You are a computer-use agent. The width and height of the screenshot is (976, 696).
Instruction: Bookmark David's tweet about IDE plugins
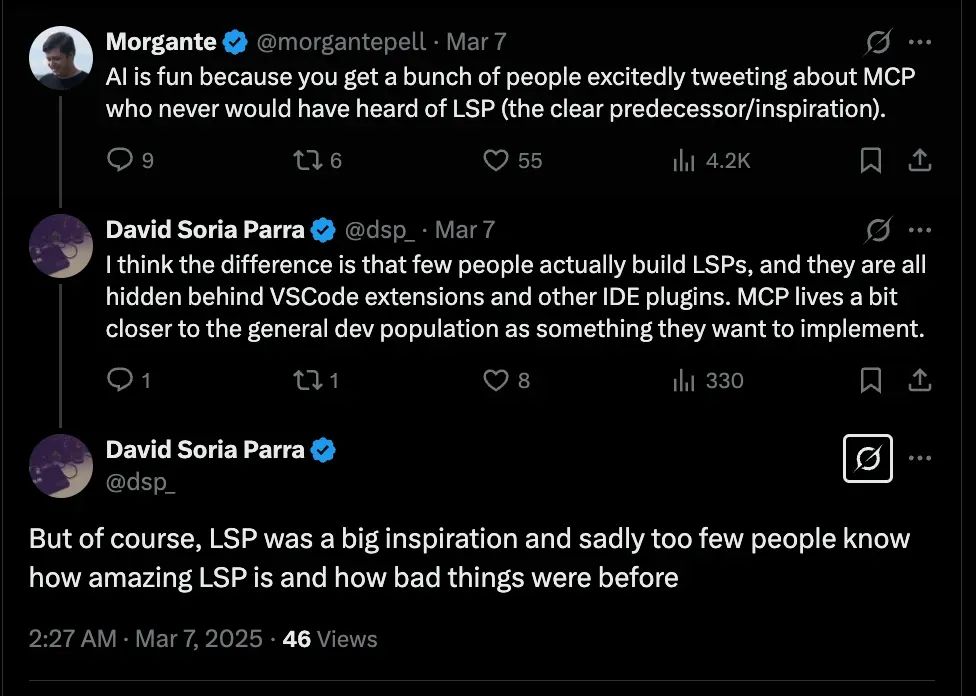click(x=871, y=380)
